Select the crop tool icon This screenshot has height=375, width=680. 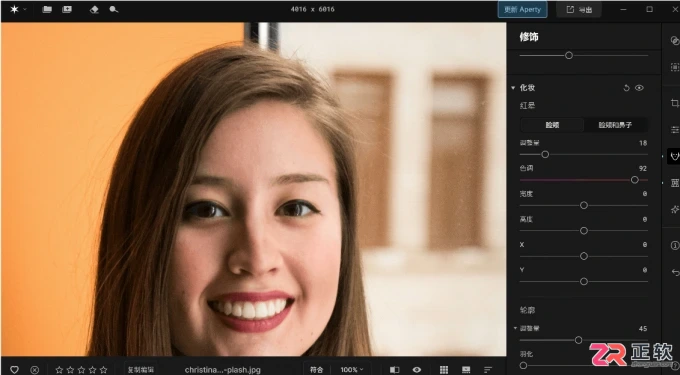674,103
